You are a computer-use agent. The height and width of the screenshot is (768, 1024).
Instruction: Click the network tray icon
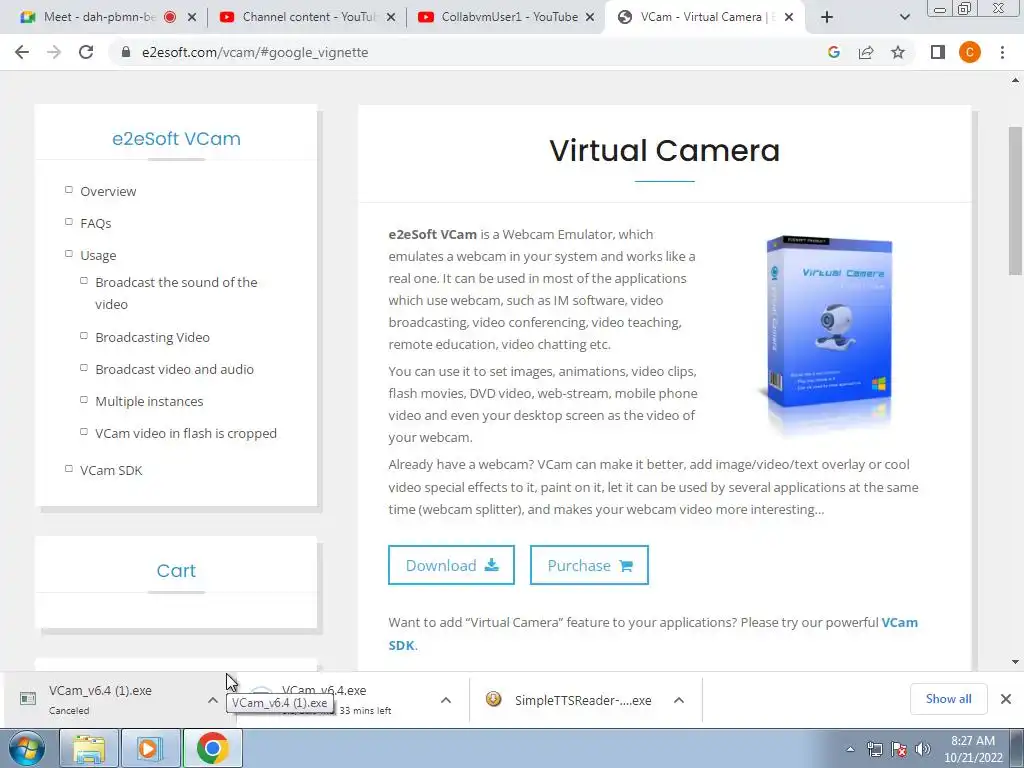click(x=874, y=749)
